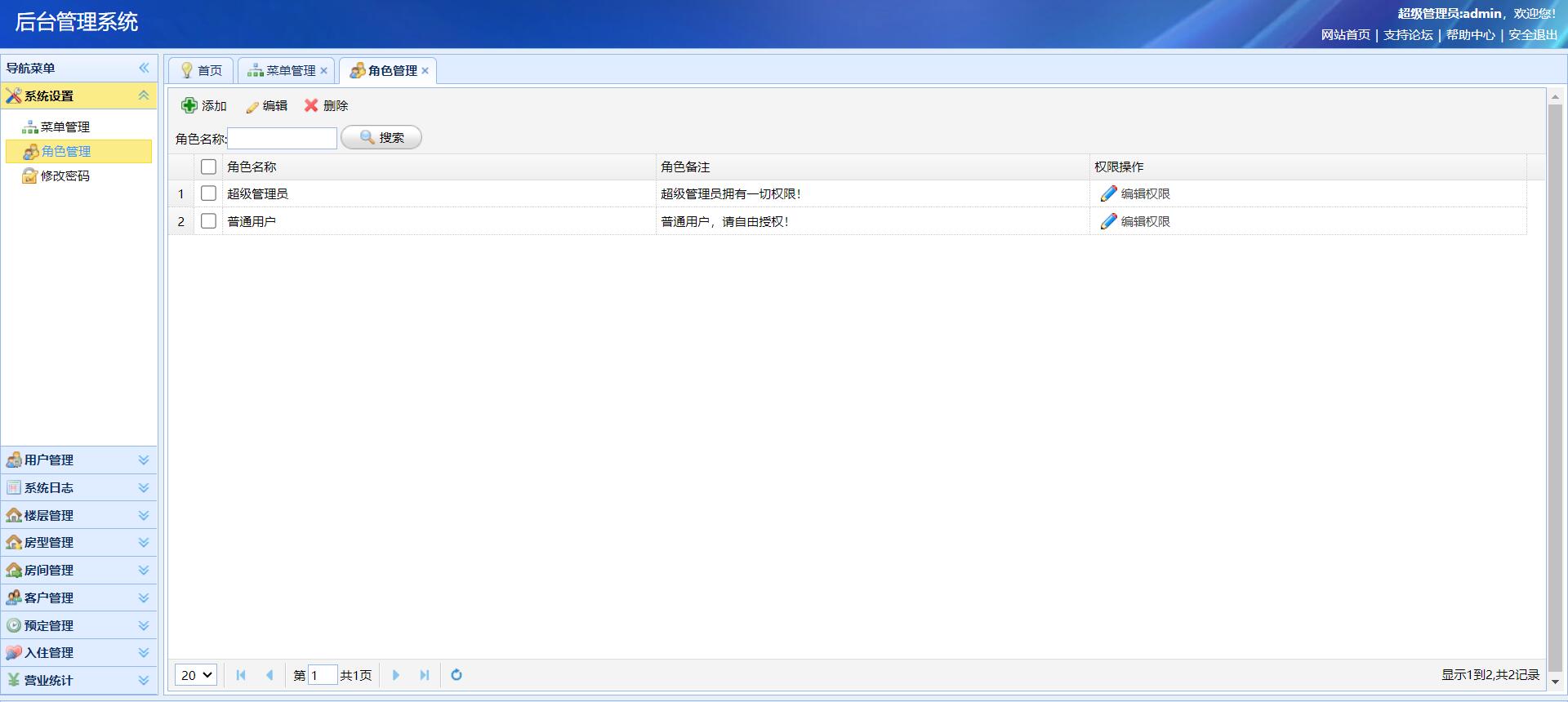Click the 安全退出 logout link
The width and height of the screenshot is (1568, 702).
pyautogui.click(x=1533, y=34)
